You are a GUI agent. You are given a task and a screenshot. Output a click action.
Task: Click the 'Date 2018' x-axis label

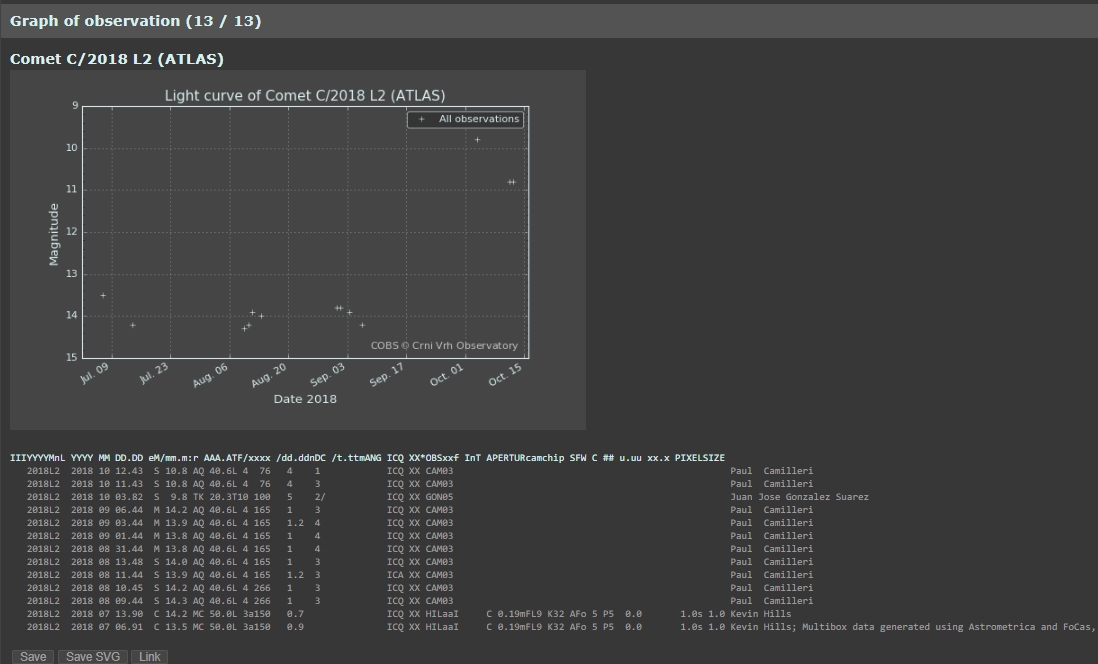(x=305, y=399)
